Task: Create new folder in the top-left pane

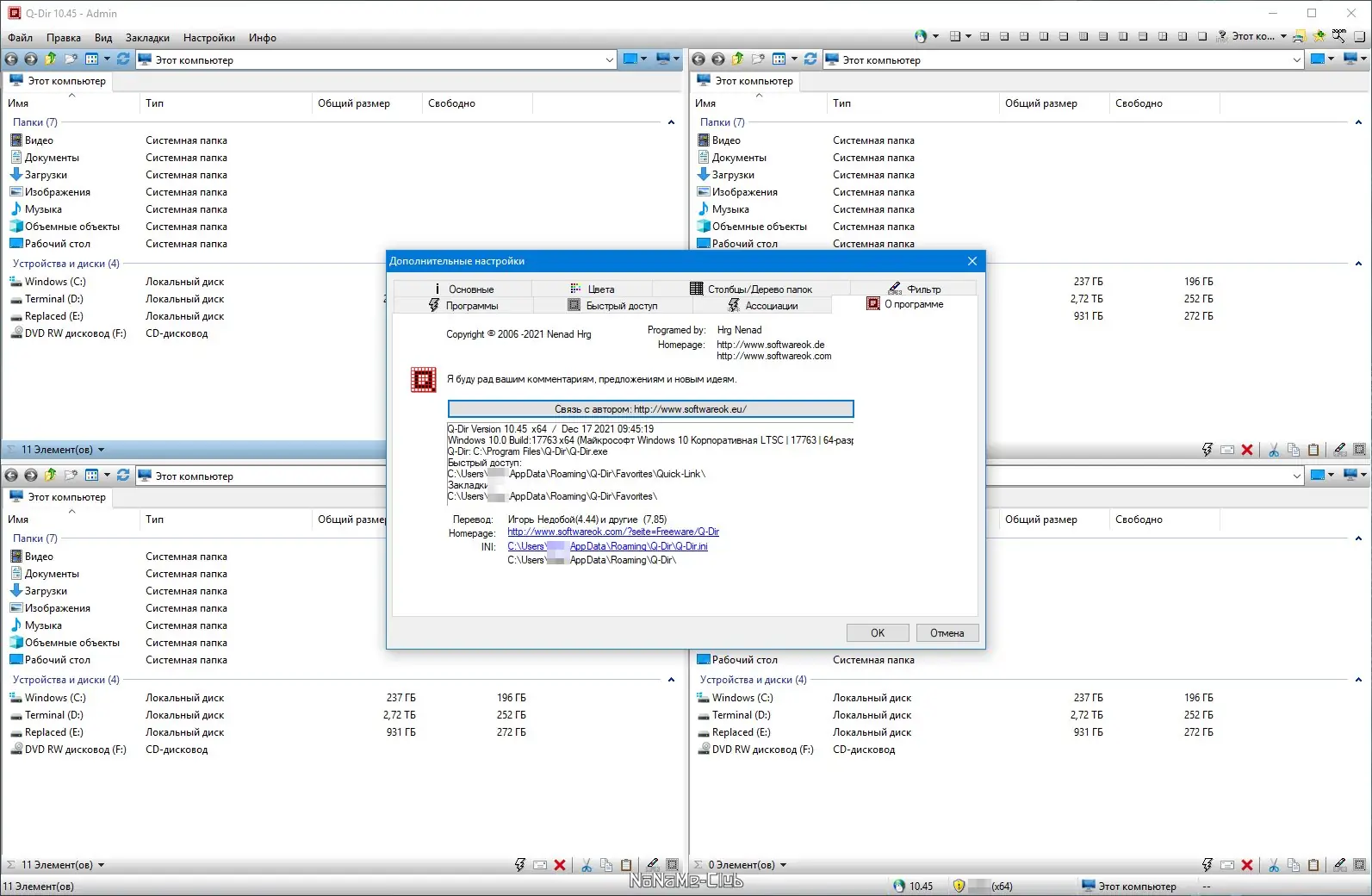Action: (x=71, y=59)
